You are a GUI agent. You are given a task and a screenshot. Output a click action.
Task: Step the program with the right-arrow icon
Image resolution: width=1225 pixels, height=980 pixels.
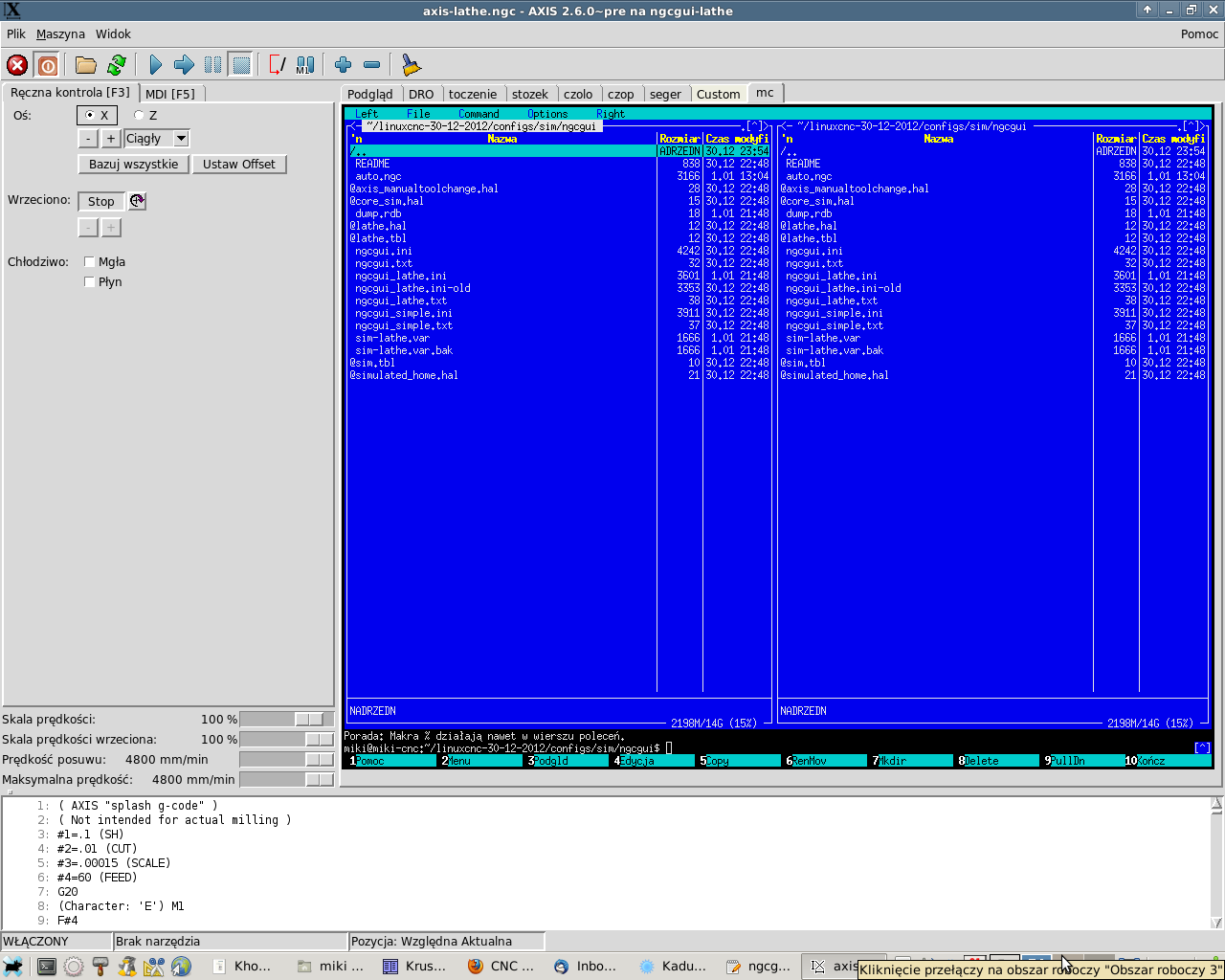(x=184, y=65)
